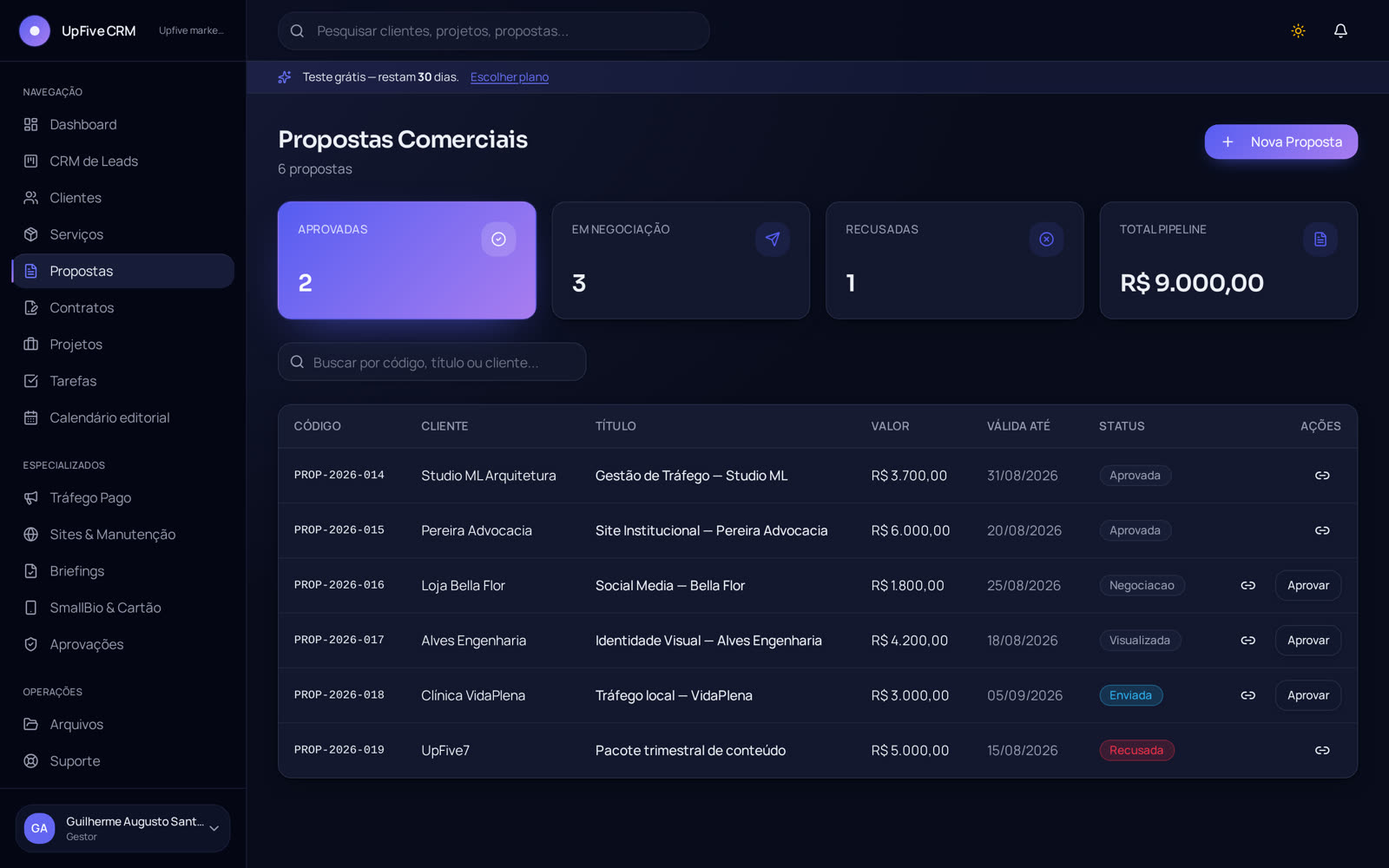Screen dimensions: 1389x868
Task: Click the document icon on Total Pipeline card
Action: [1320, 239]
